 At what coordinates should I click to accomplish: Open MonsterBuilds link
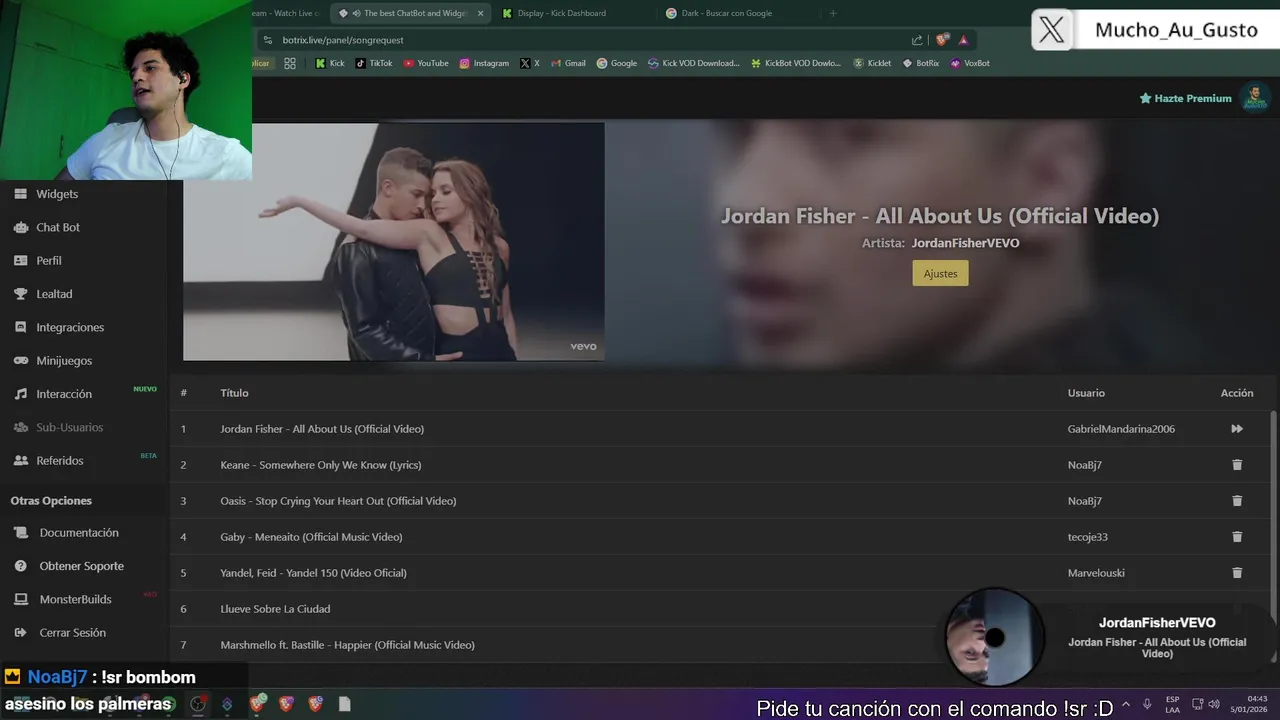[x=75, y=599]
